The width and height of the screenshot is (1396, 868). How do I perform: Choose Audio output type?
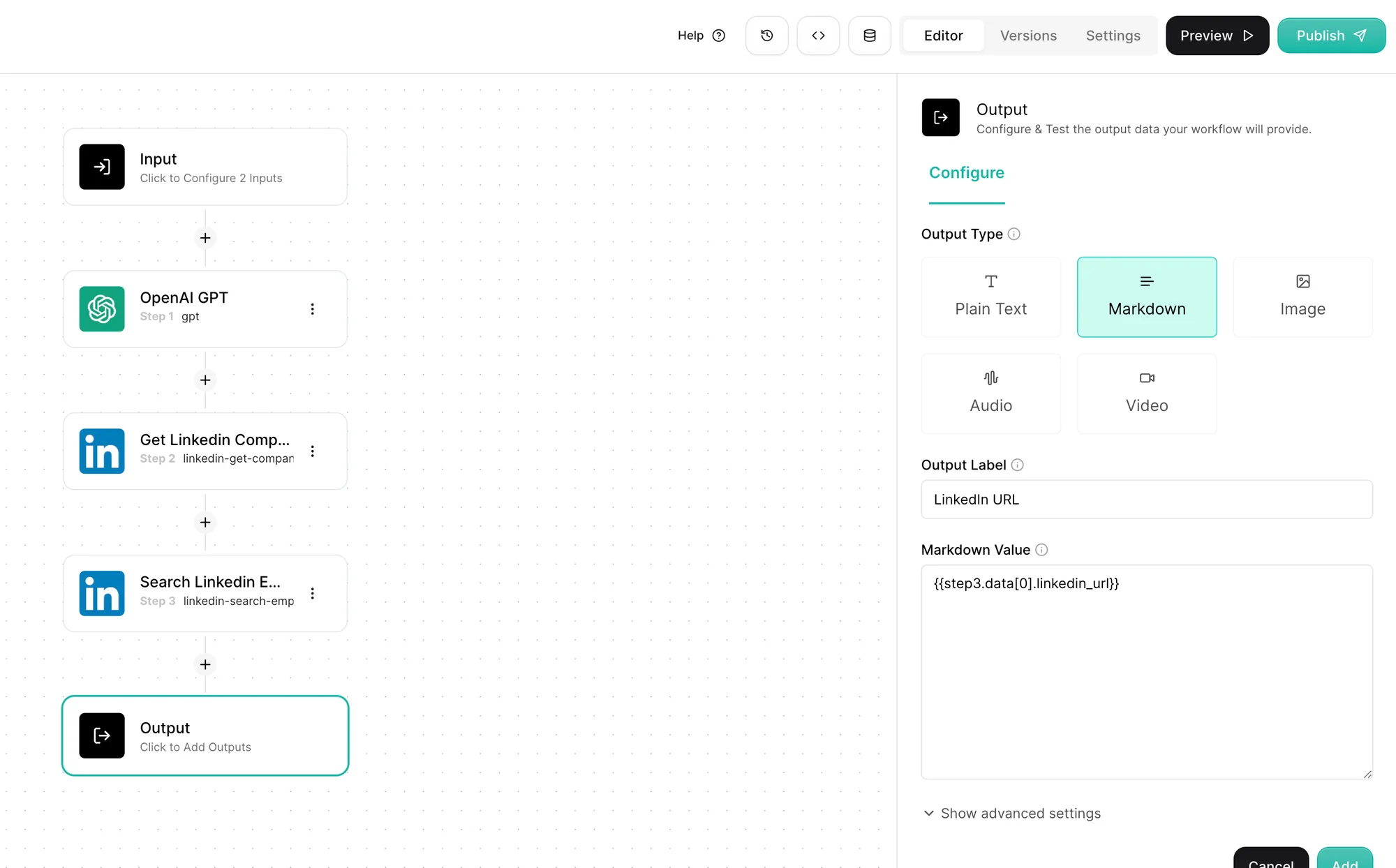pos(990,394)
